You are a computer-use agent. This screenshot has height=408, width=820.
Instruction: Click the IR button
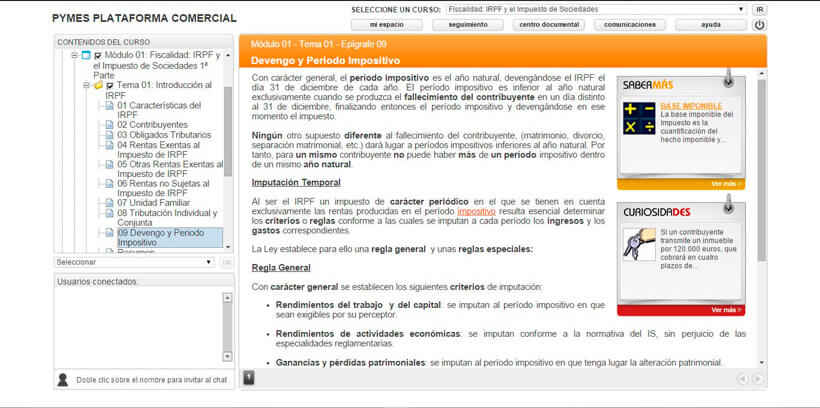tap(759, 9)
